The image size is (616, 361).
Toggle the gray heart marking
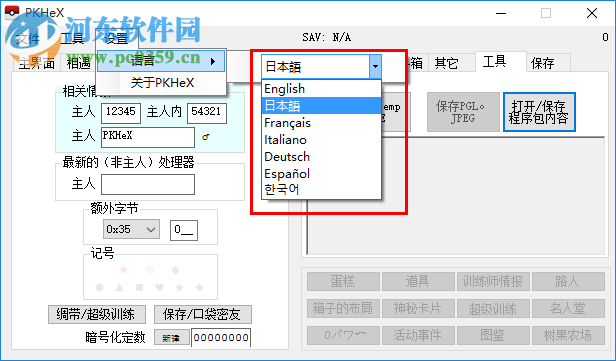tap(160, 288)
